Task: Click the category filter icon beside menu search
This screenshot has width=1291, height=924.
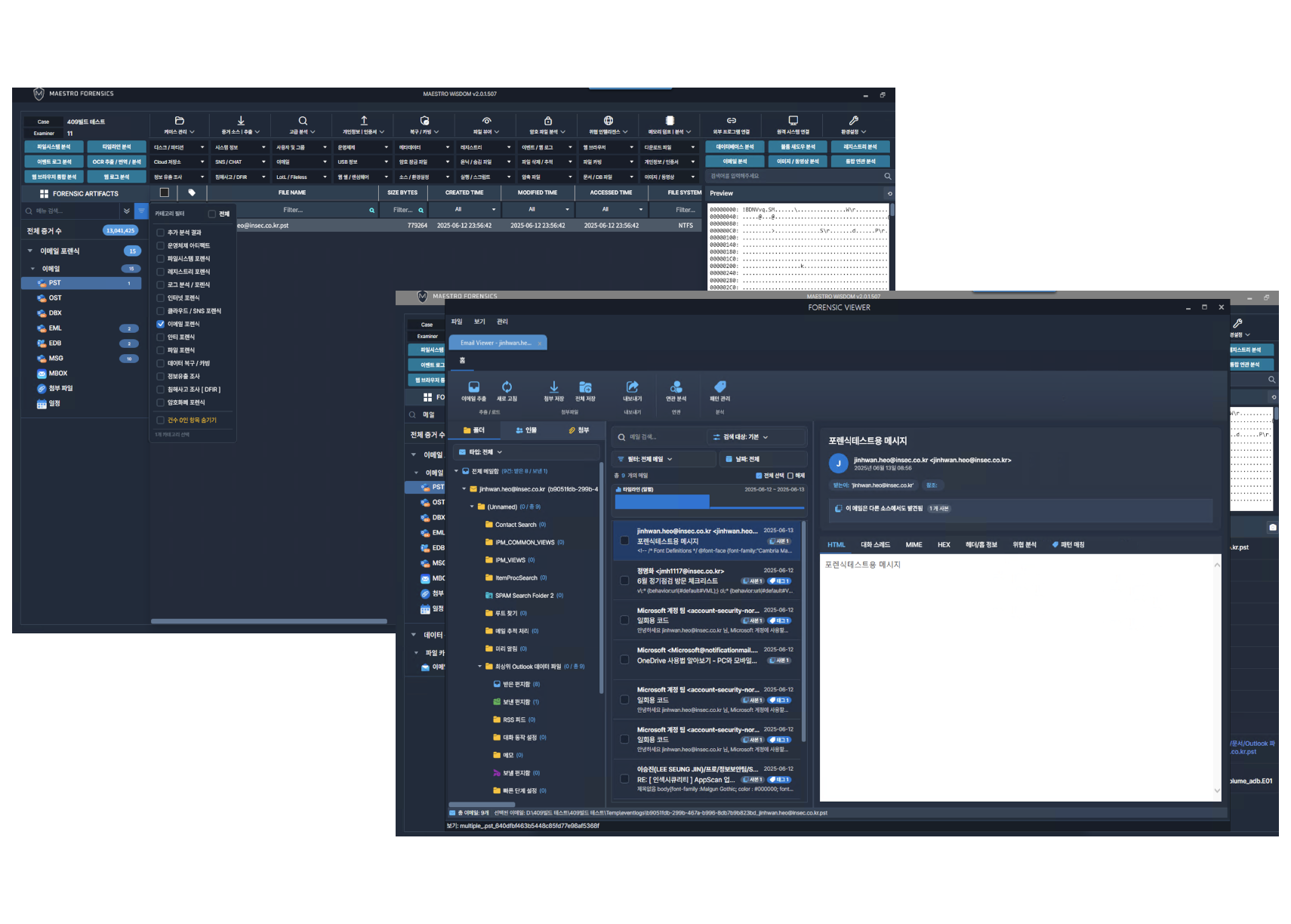Action: (141, 211)
